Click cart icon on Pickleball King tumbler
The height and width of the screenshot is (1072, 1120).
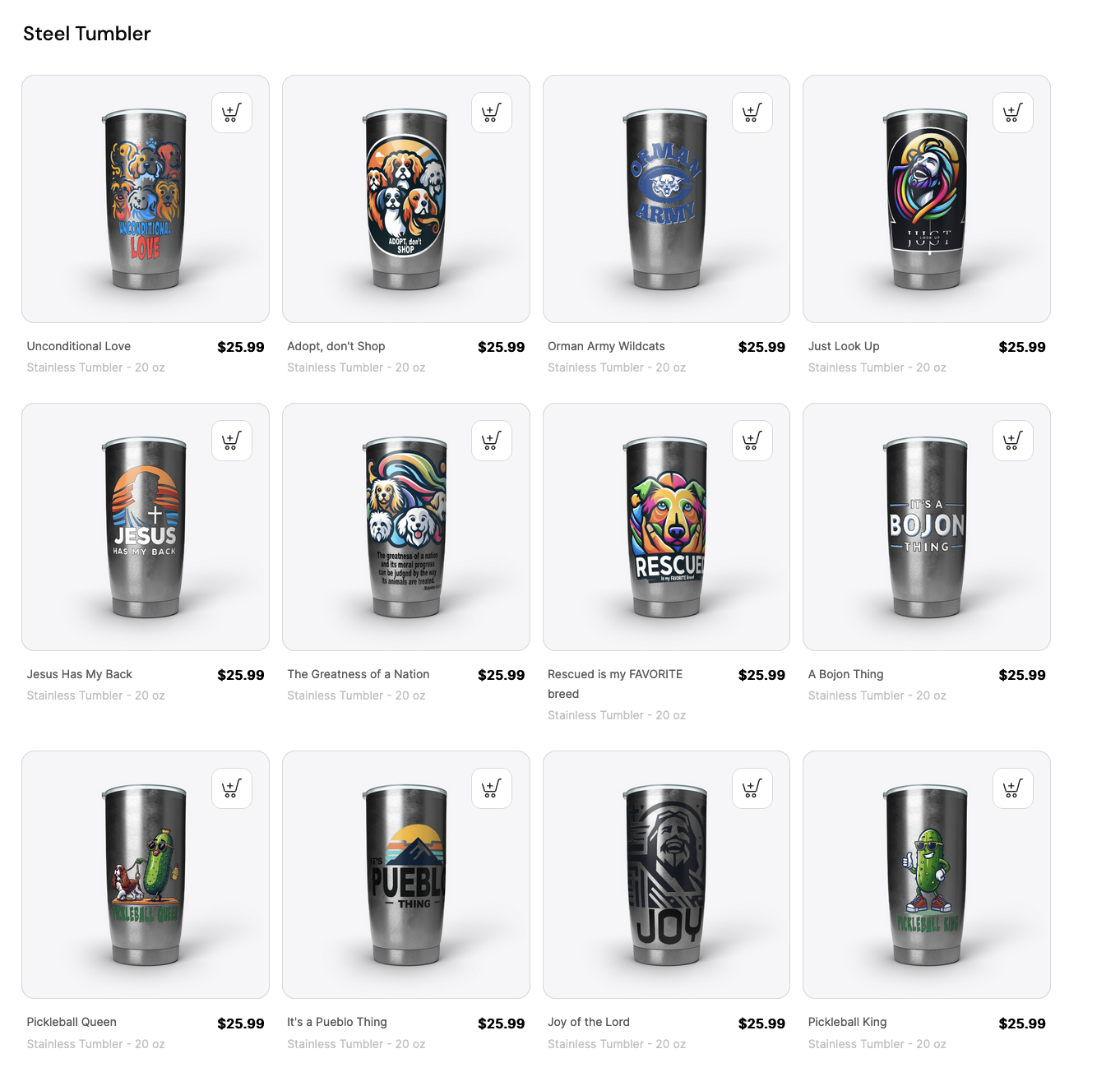pos(1013,788)
